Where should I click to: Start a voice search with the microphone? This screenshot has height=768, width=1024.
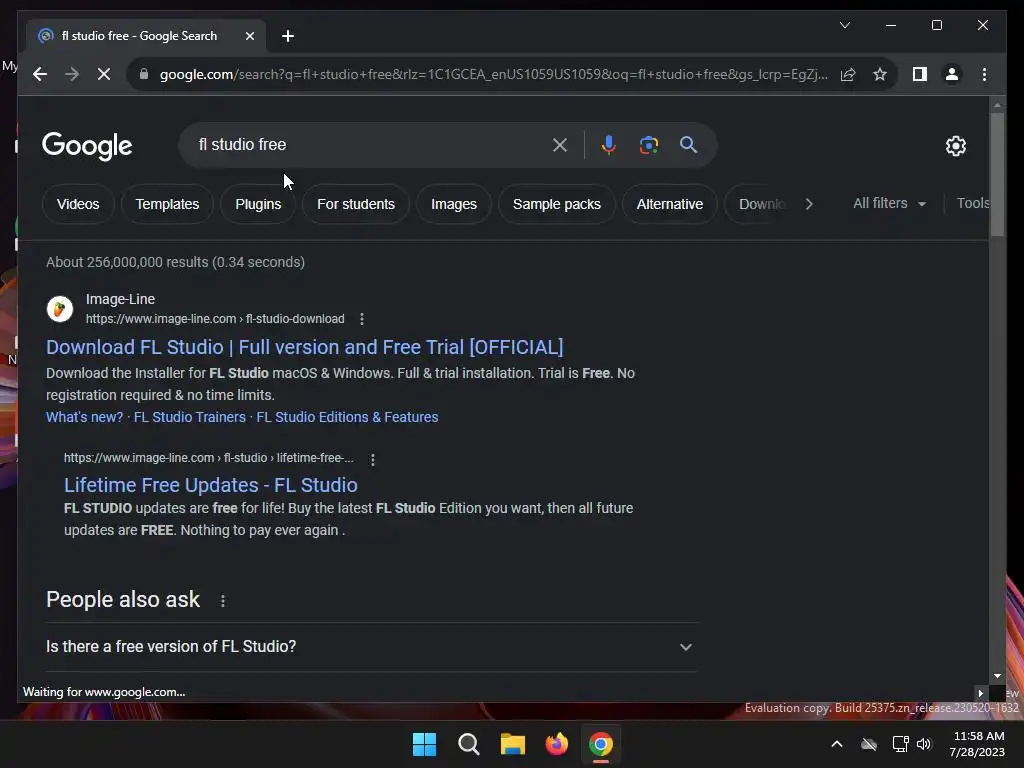click(609, 145)
